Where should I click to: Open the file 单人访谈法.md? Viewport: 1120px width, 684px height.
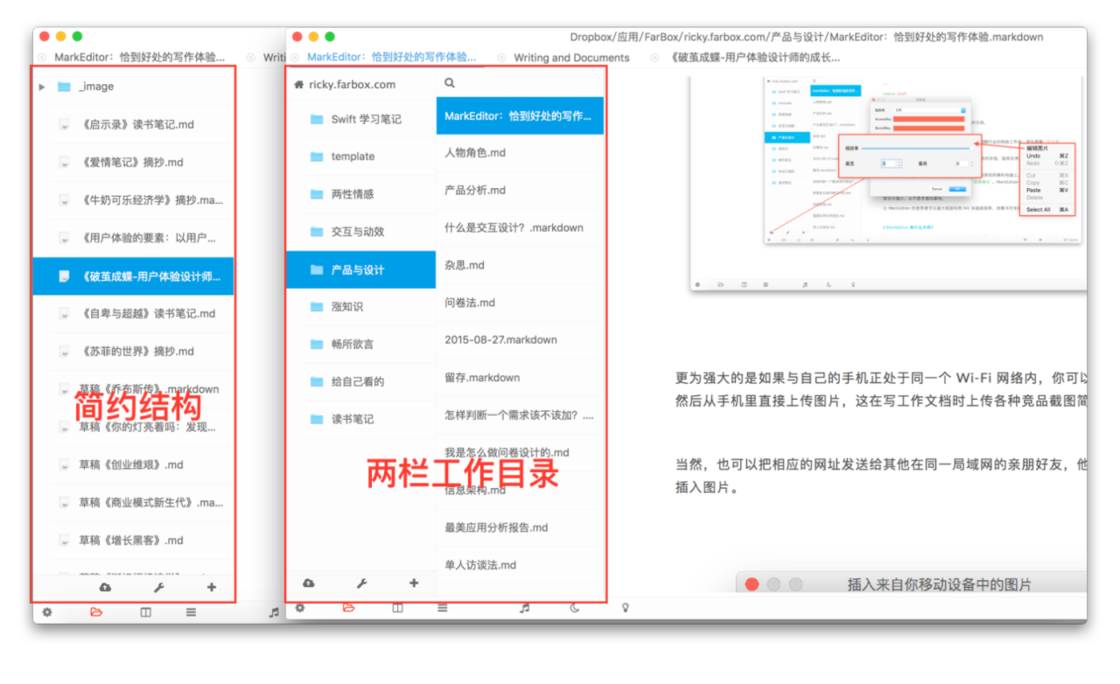click(520, 565)
